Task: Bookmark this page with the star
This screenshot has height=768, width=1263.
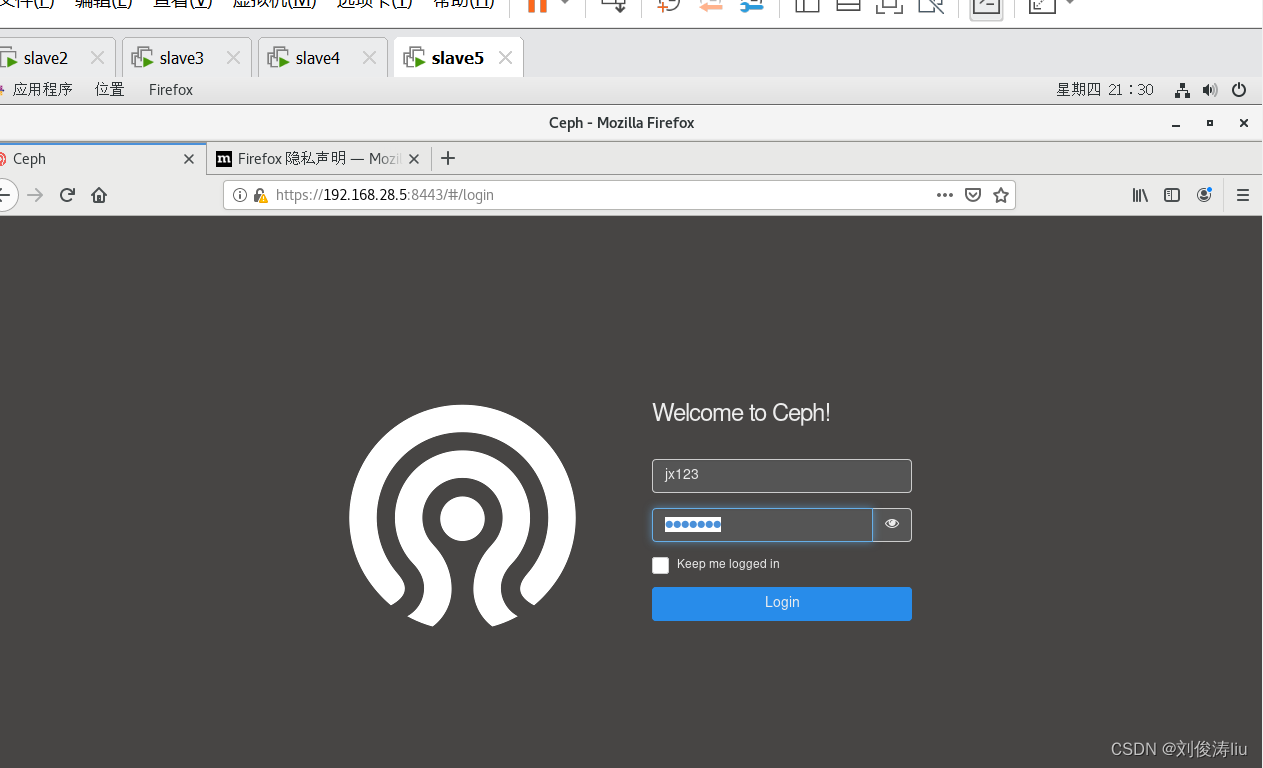Action: (1001, 195)
